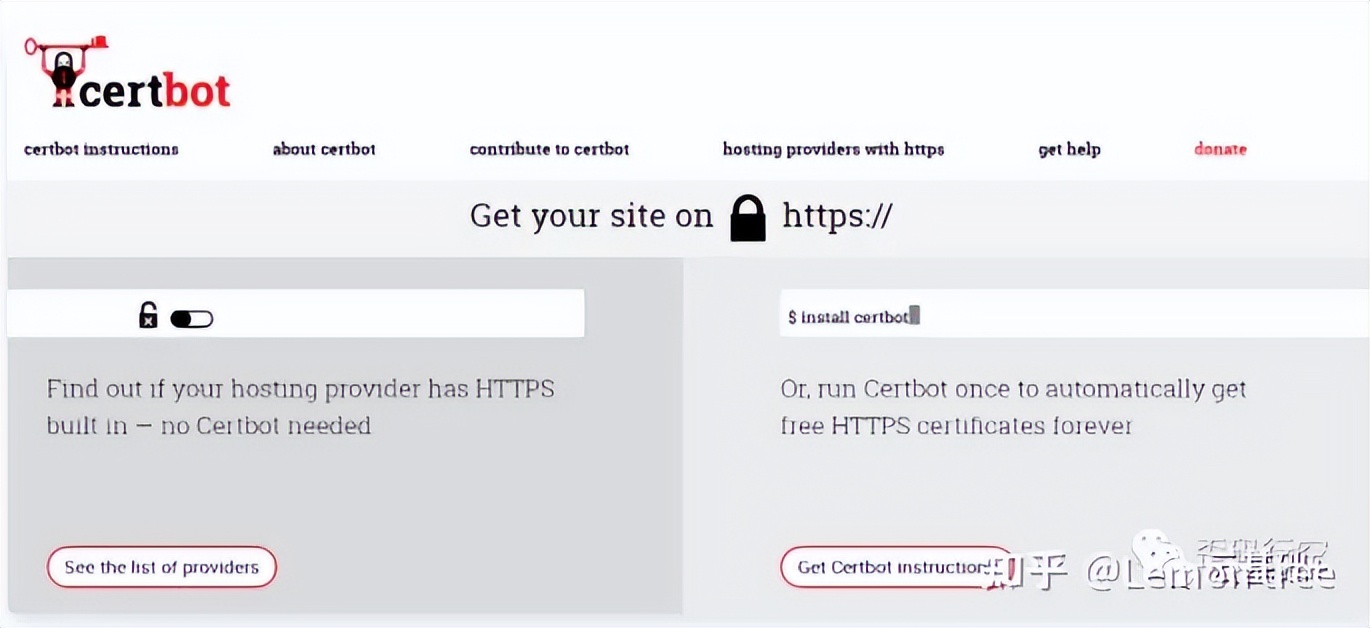Navigate to contribute to certbot
1370x628 pixels.
click(548, 148)
